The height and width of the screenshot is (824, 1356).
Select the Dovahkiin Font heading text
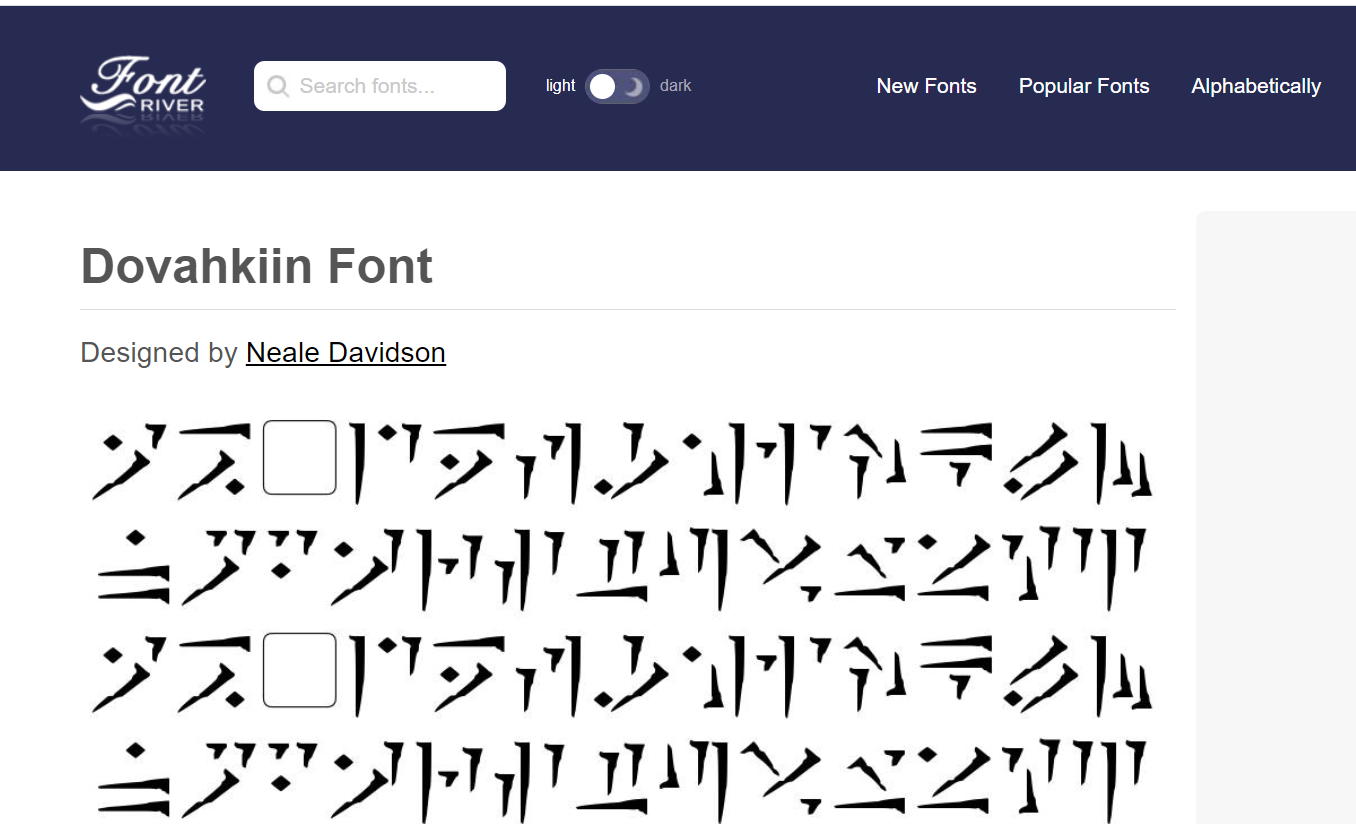pyautogui.click(x=257, y=266)
